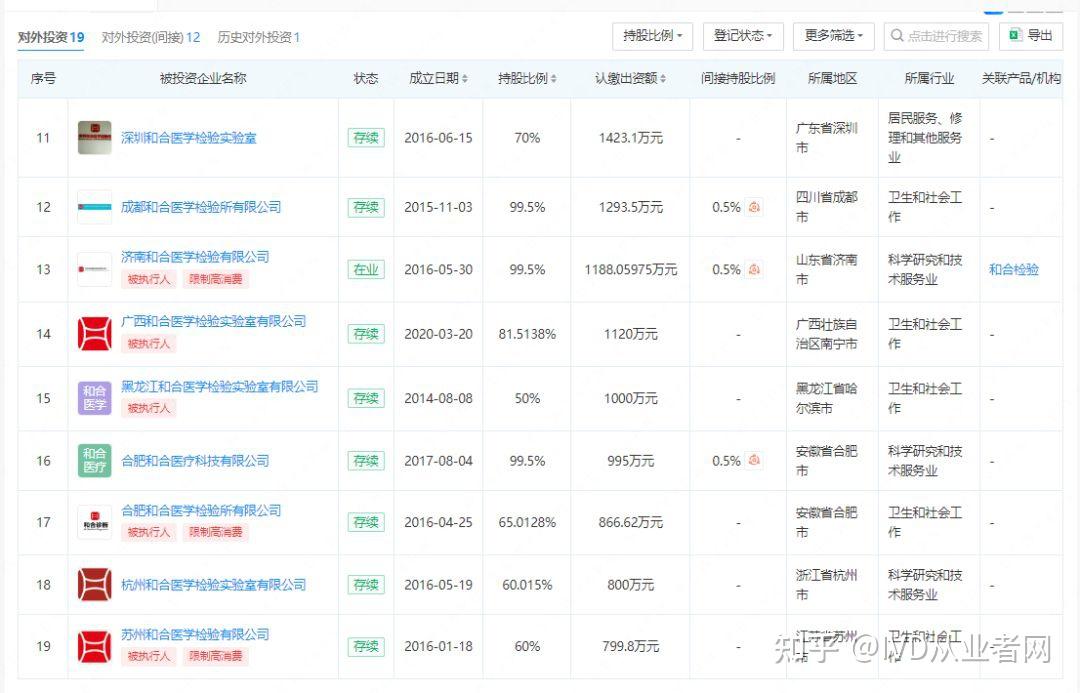
Task: Select 81.5138% holding ratio cell
Action: pos(527,334)
